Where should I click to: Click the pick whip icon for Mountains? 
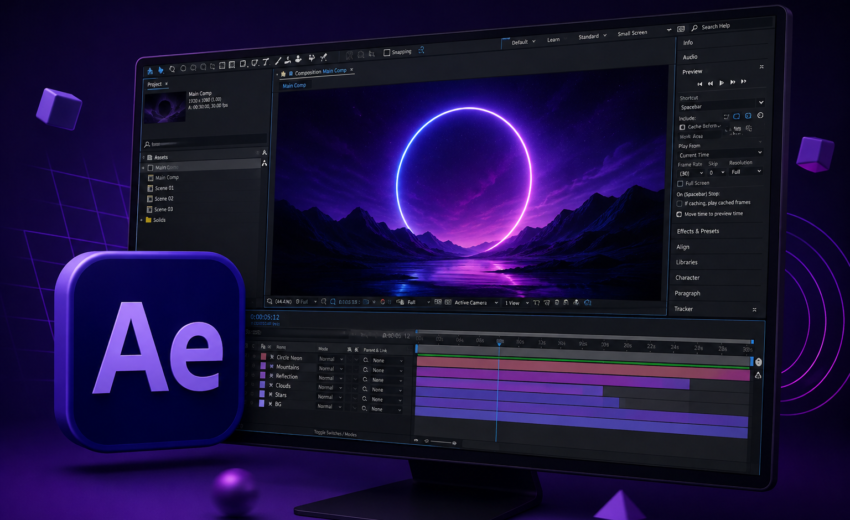(365, 370)
